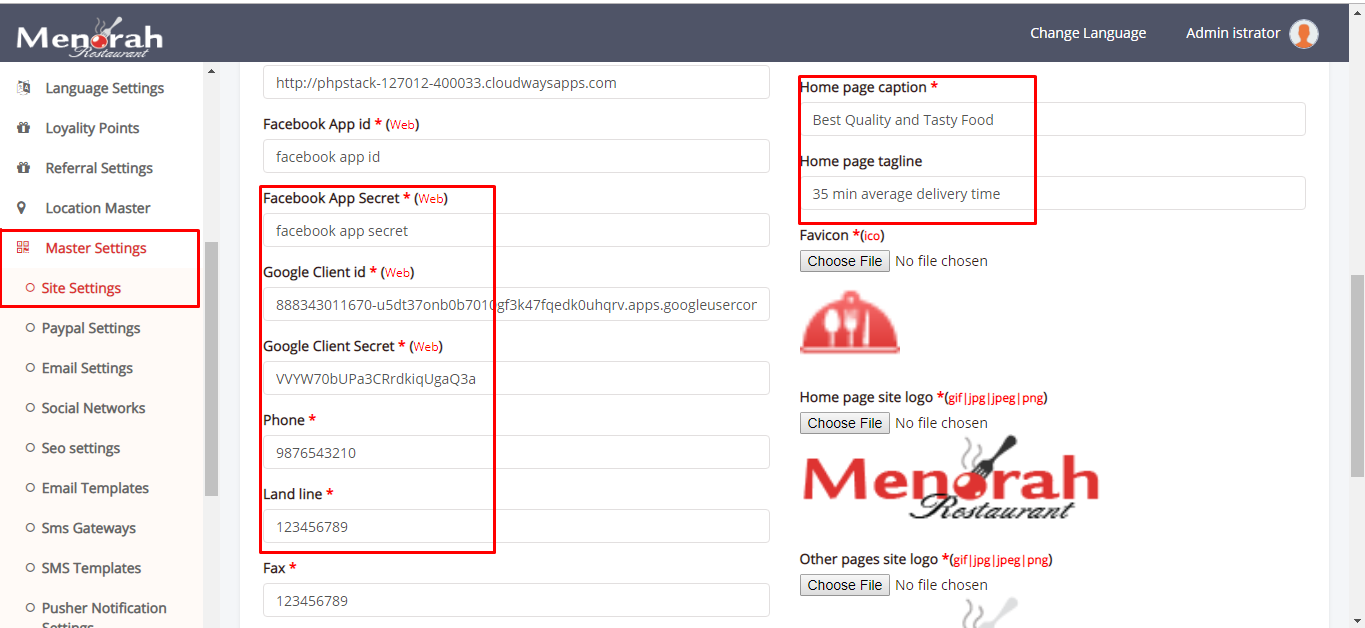The image size is (1365, 628).
Task: Select the Referral Settings gift icon
Action: point(23,168)
